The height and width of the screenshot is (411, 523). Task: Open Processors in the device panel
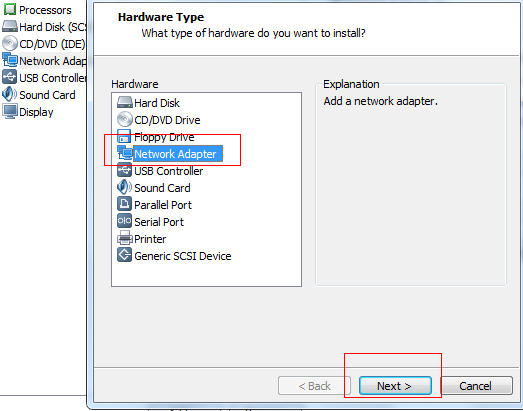(45, 10)
